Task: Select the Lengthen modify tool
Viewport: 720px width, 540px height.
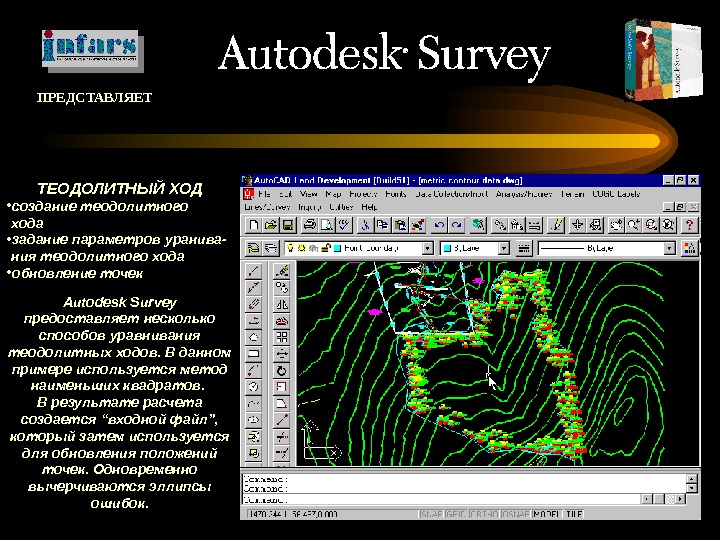Action: 282,420
